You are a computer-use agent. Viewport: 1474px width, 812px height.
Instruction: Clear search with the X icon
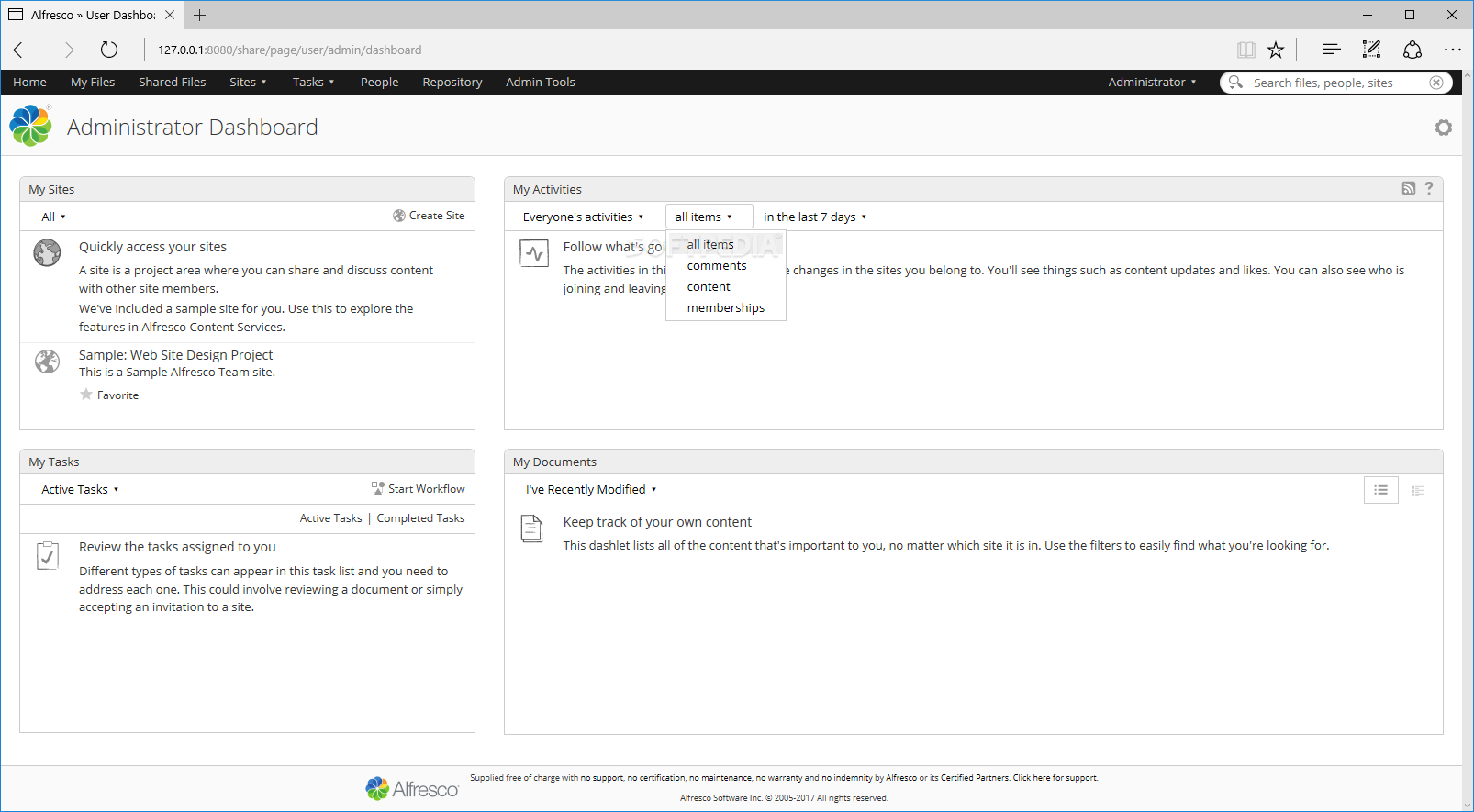pyautogui.click(x=1436, y=83)
